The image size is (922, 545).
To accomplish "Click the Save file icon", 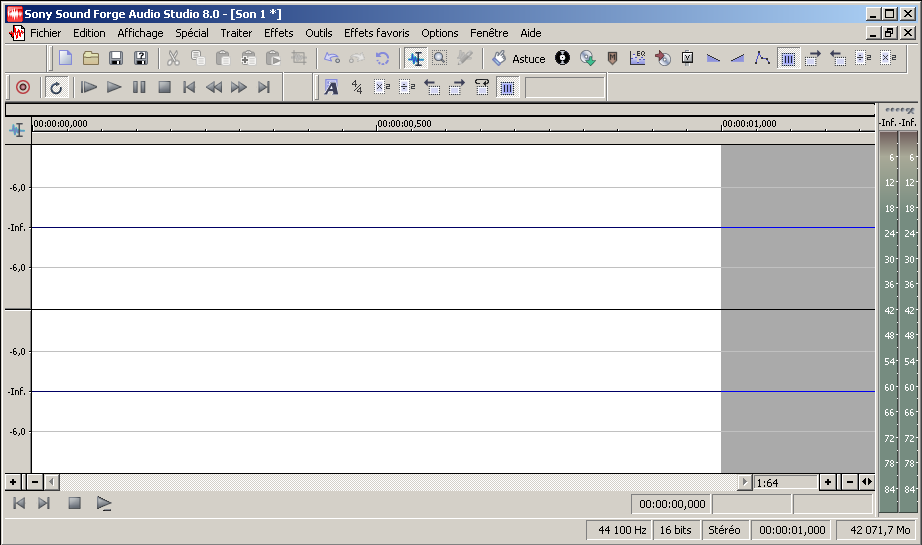I will pos(116,59).
